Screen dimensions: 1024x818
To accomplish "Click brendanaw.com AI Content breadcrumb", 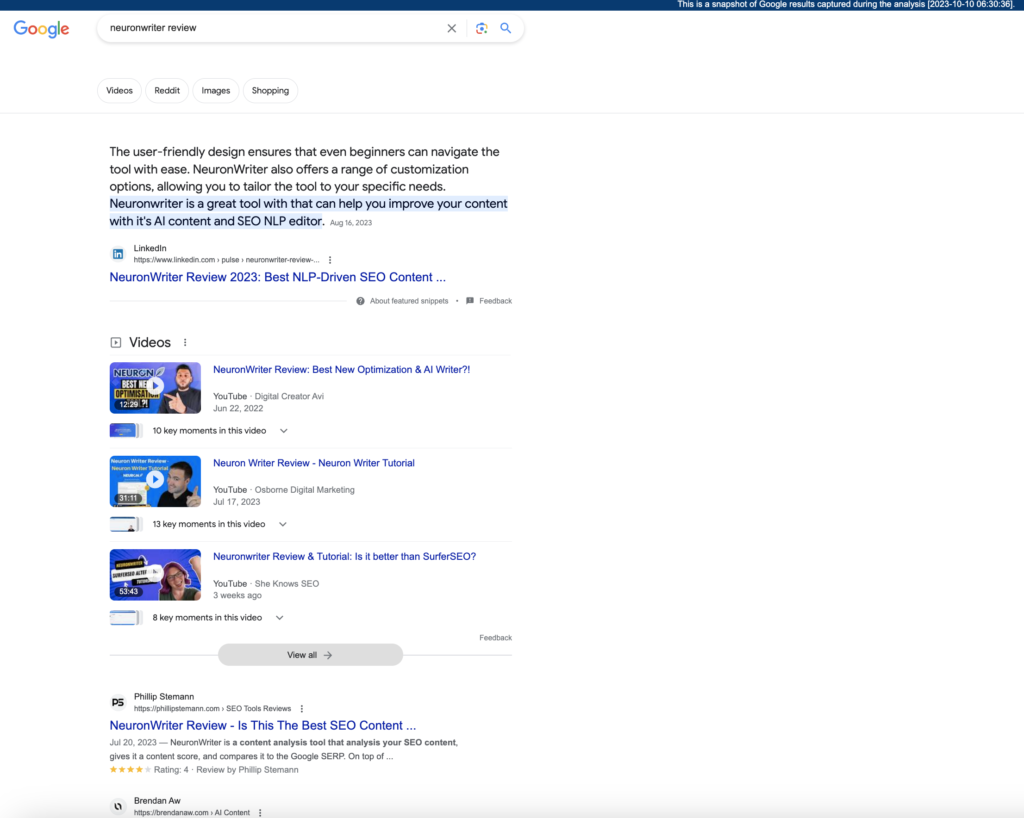I will click(x=191, y=813).
